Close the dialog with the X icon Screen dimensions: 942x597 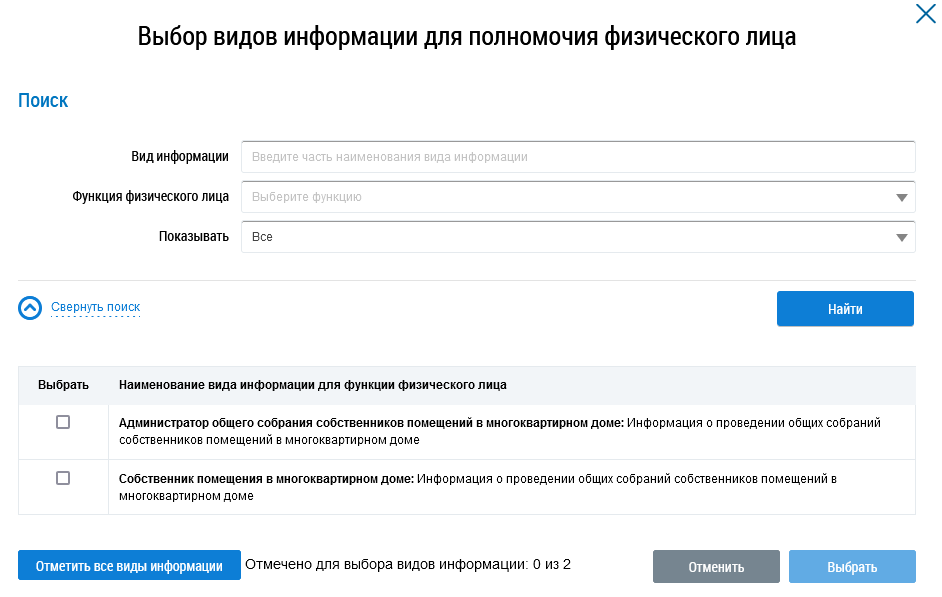pos(925,14)
